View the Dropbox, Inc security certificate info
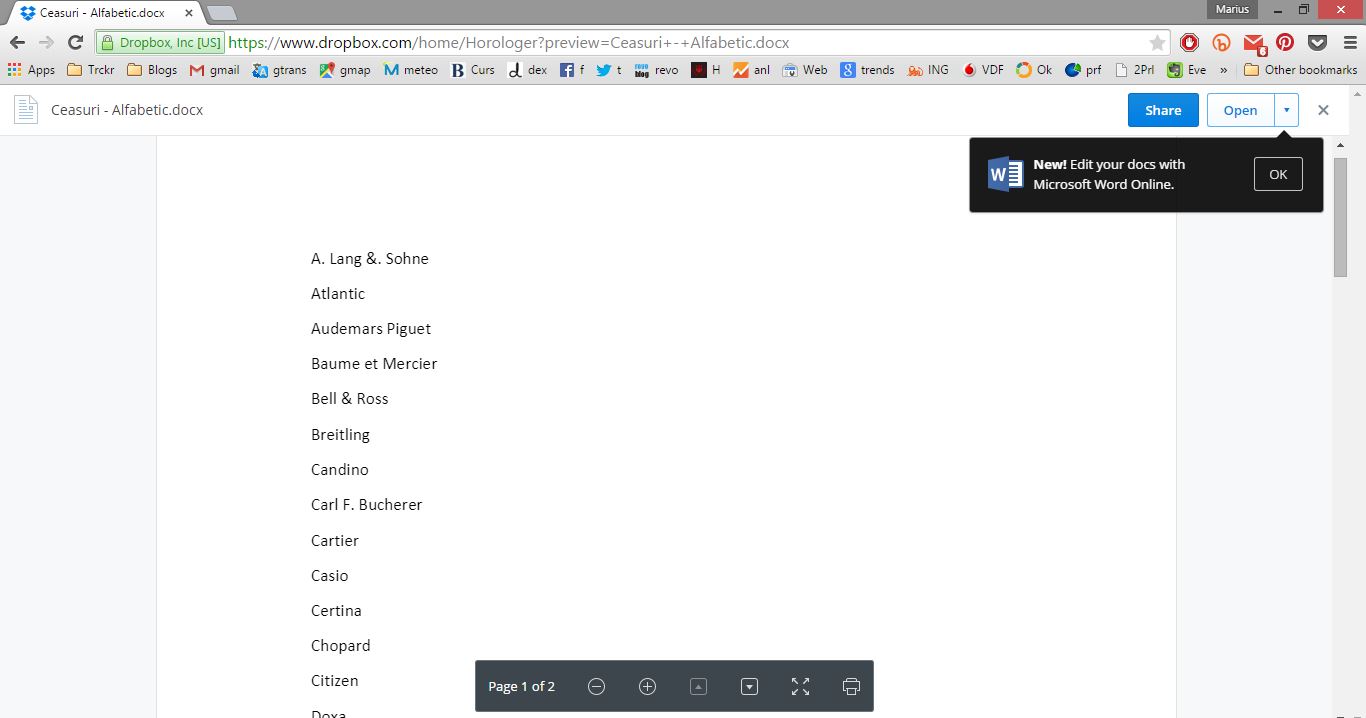The width and height of the screenshot is (1366, 718). 161,43
